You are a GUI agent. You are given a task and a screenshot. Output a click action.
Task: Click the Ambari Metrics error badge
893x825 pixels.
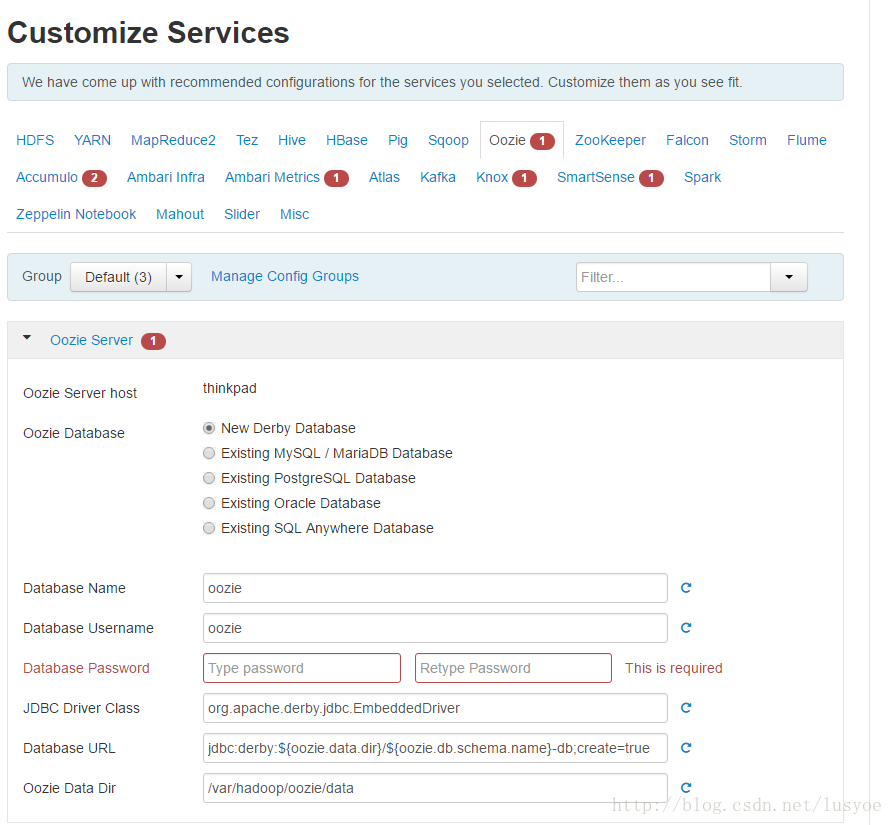pyautogui.click(x=336, y=178)
